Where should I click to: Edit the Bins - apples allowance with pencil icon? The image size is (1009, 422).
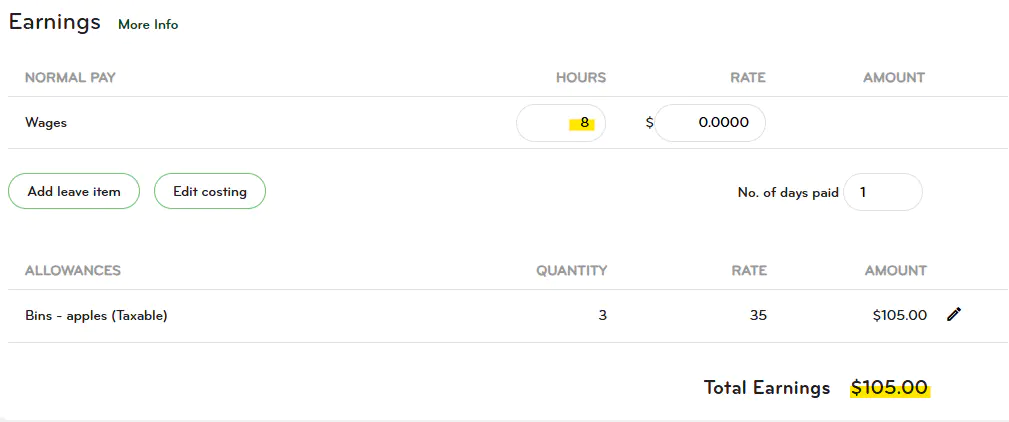point(954,315)
